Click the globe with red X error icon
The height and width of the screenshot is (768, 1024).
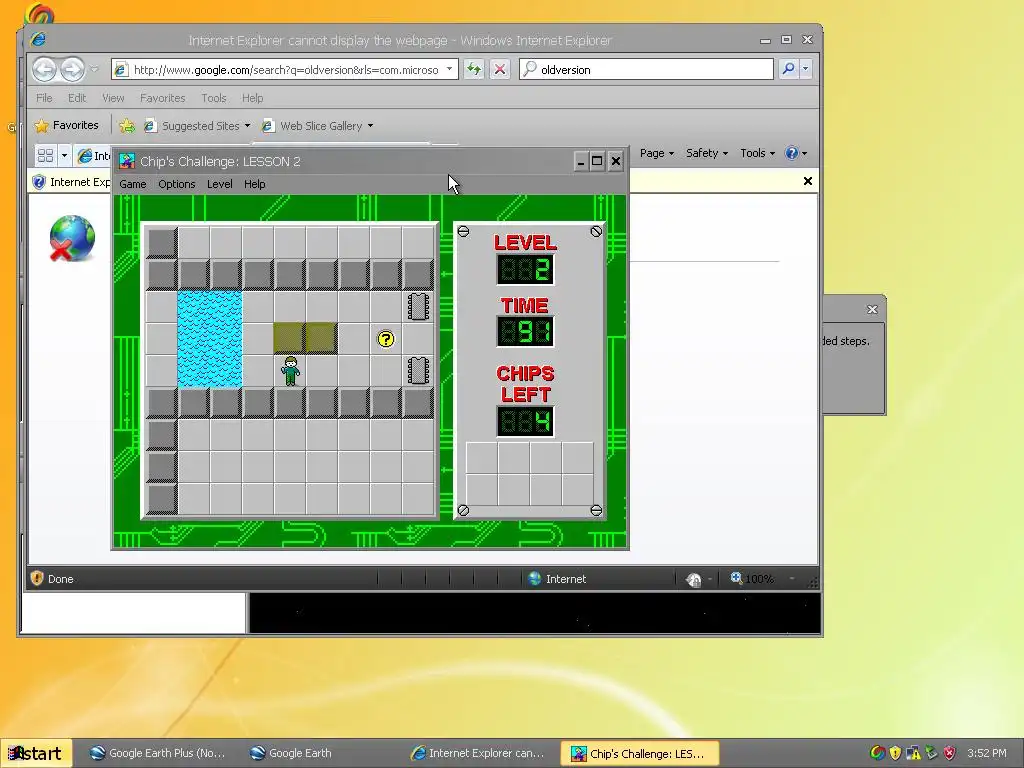point(72,238)
